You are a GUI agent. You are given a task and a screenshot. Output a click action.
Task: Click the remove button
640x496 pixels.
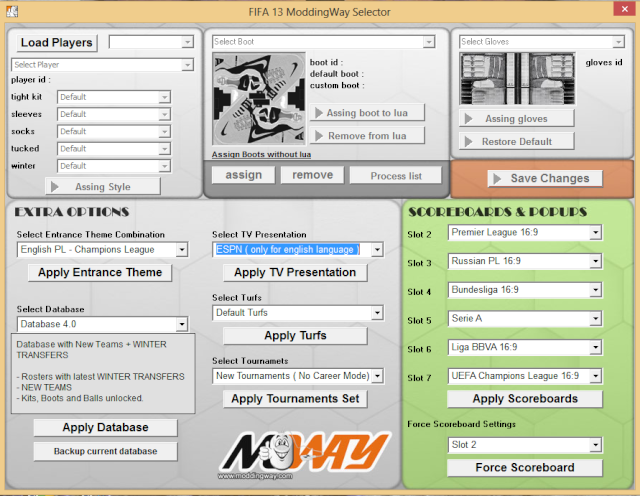(313, 175)
